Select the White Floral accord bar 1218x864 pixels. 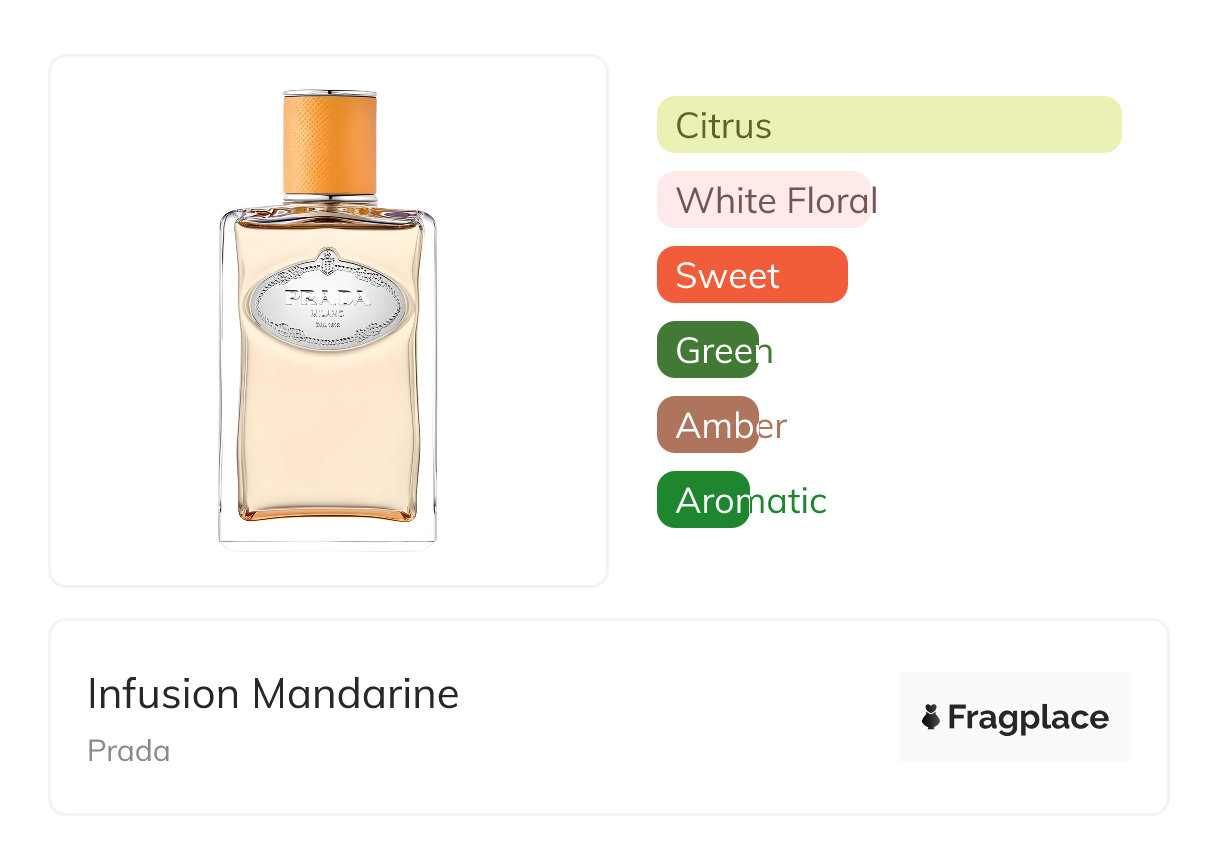[763, 200]
